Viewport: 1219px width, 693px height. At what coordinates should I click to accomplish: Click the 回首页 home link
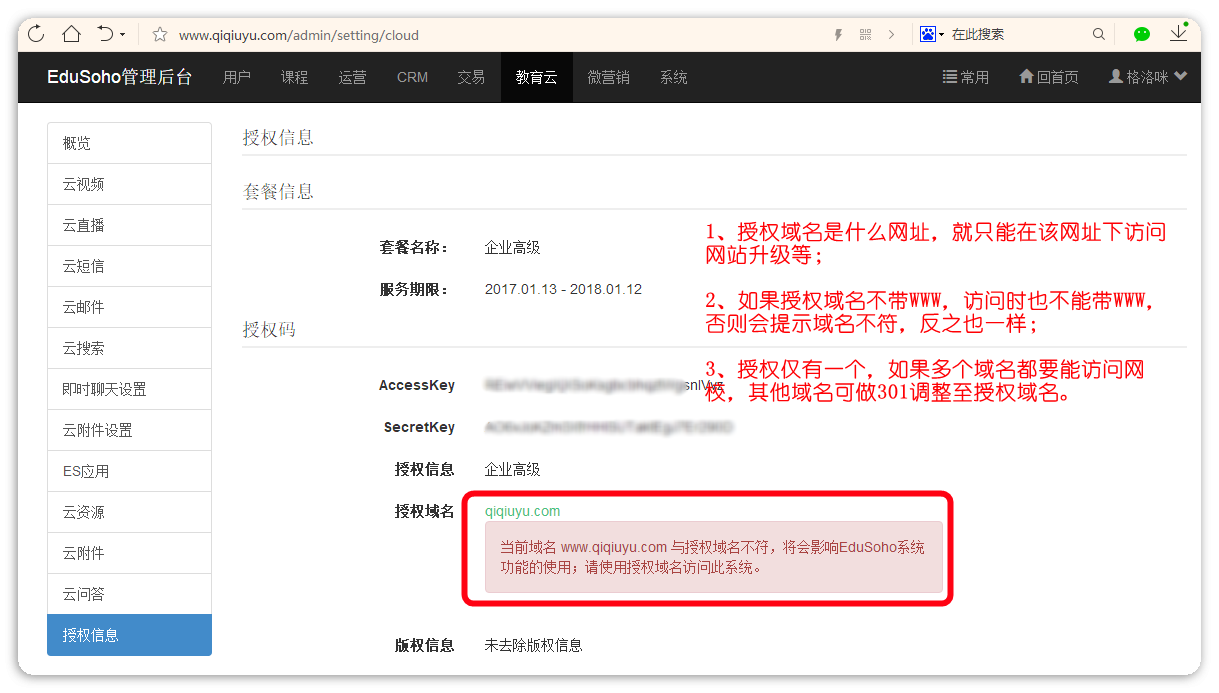[x=1048, y=77]
